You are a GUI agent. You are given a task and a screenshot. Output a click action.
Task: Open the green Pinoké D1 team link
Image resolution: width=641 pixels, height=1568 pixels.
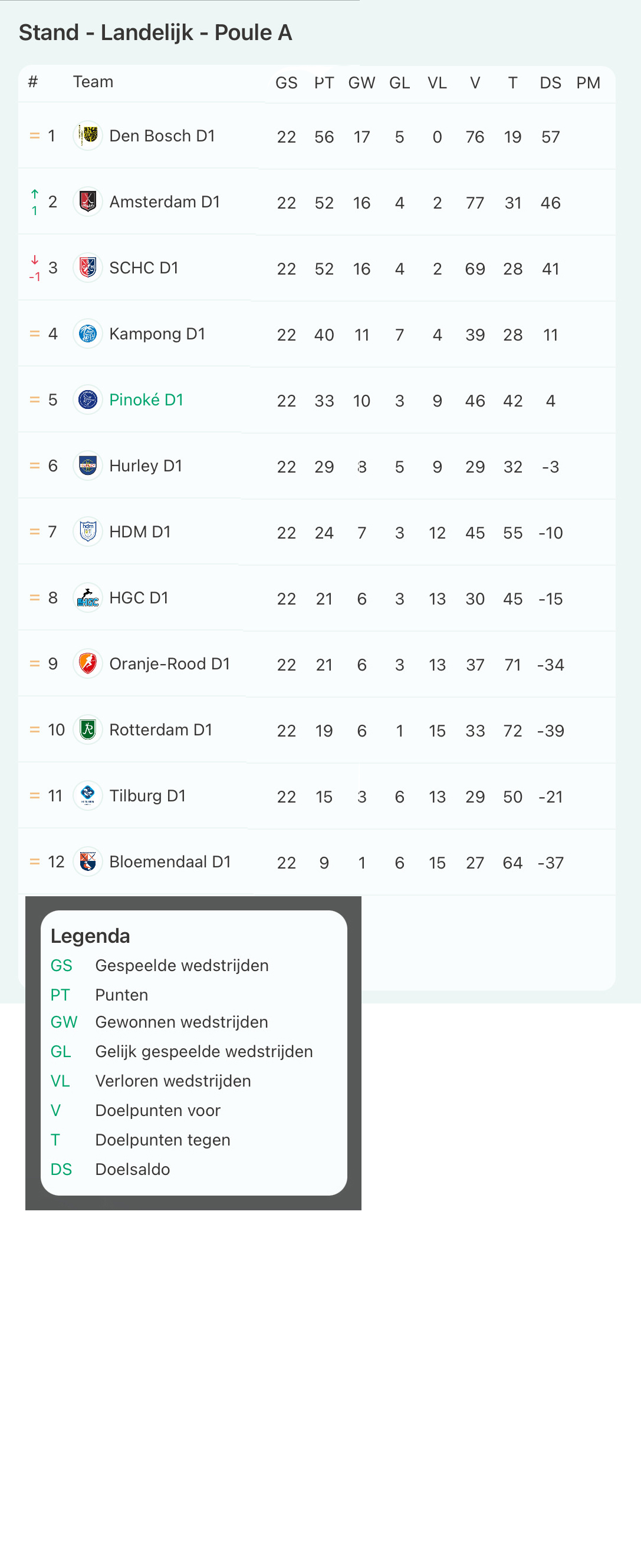coord(146,400)
